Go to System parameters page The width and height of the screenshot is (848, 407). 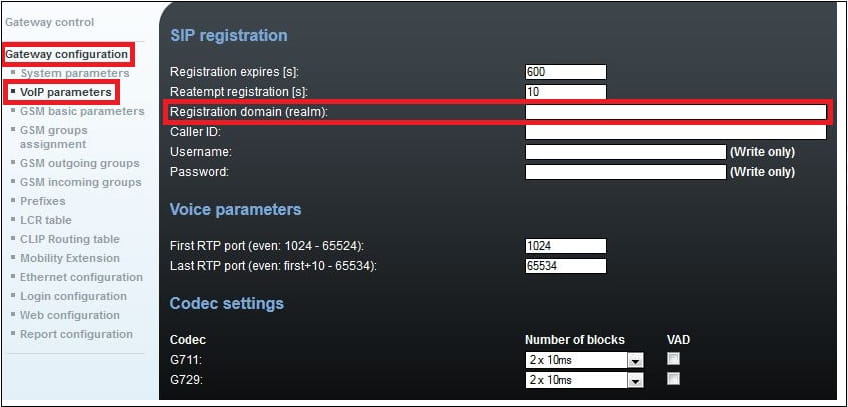tap(75, 73)
